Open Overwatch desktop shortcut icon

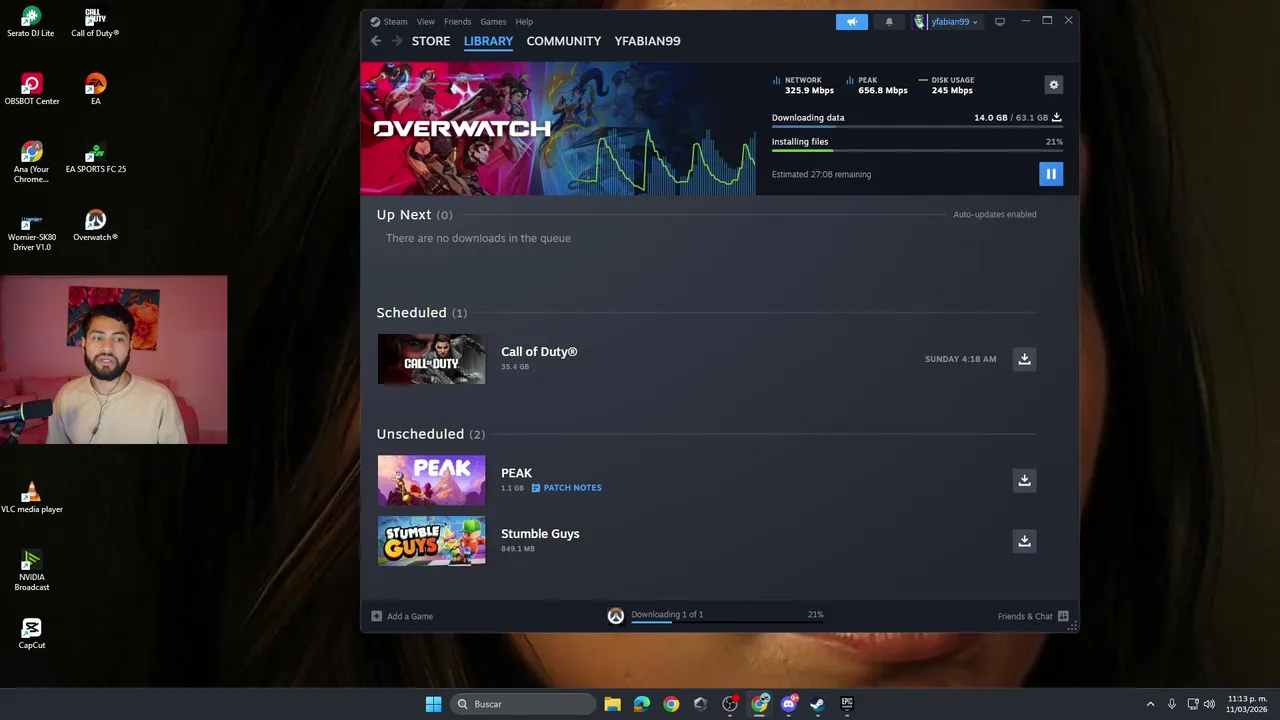[x=95, y=226]
